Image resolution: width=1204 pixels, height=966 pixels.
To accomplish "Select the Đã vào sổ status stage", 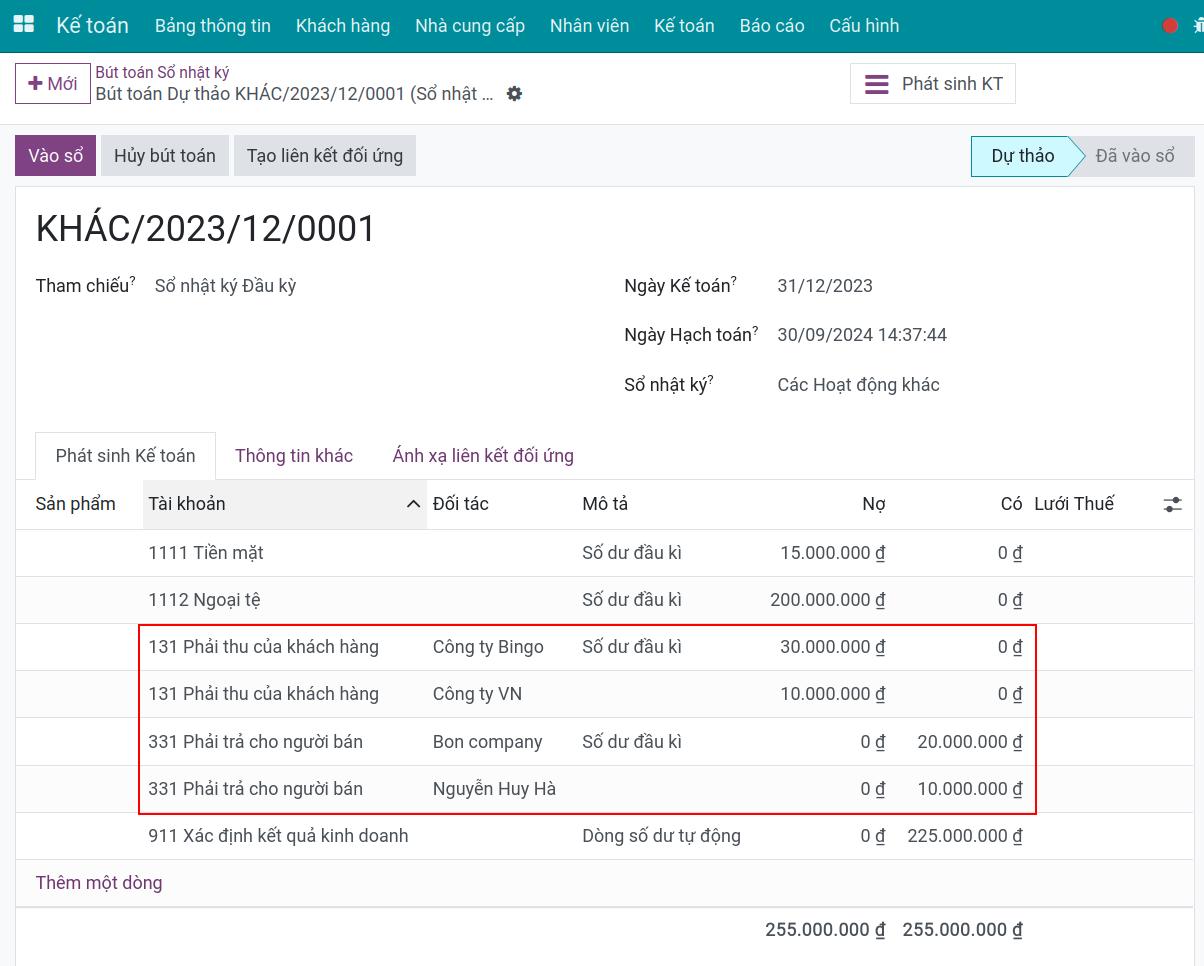I will click(x=1135, y=156).
